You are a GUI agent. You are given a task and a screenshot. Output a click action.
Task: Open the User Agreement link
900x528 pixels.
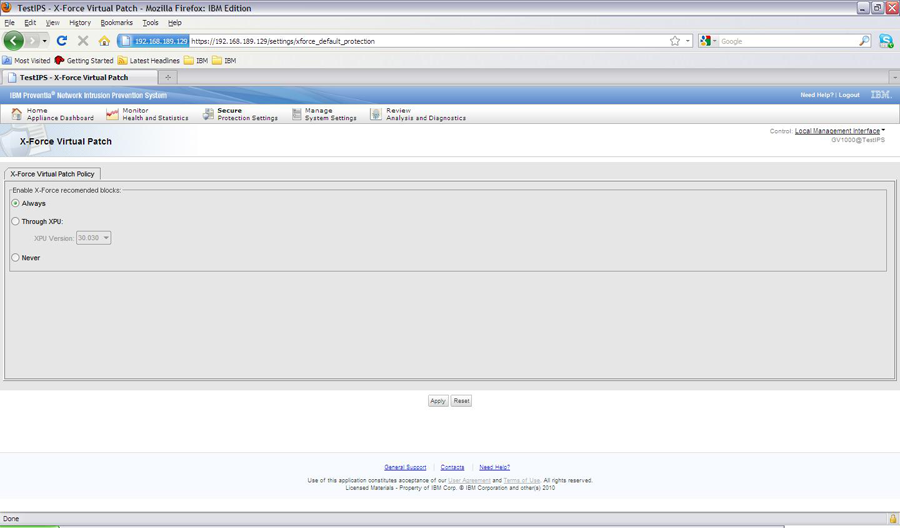click(469, 480)
